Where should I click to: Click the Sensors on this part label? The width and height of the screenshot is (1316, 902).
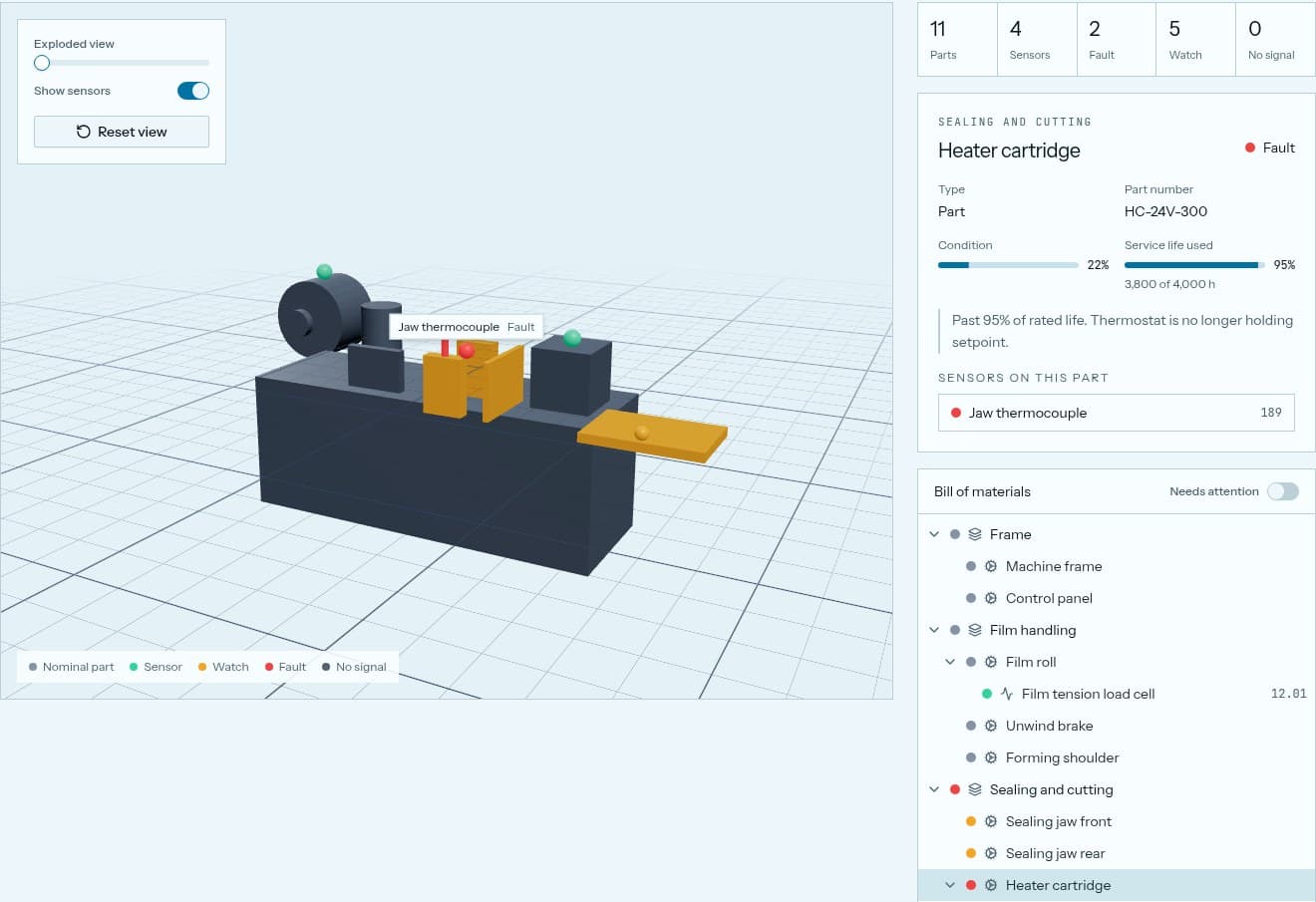click(1023, 378)
